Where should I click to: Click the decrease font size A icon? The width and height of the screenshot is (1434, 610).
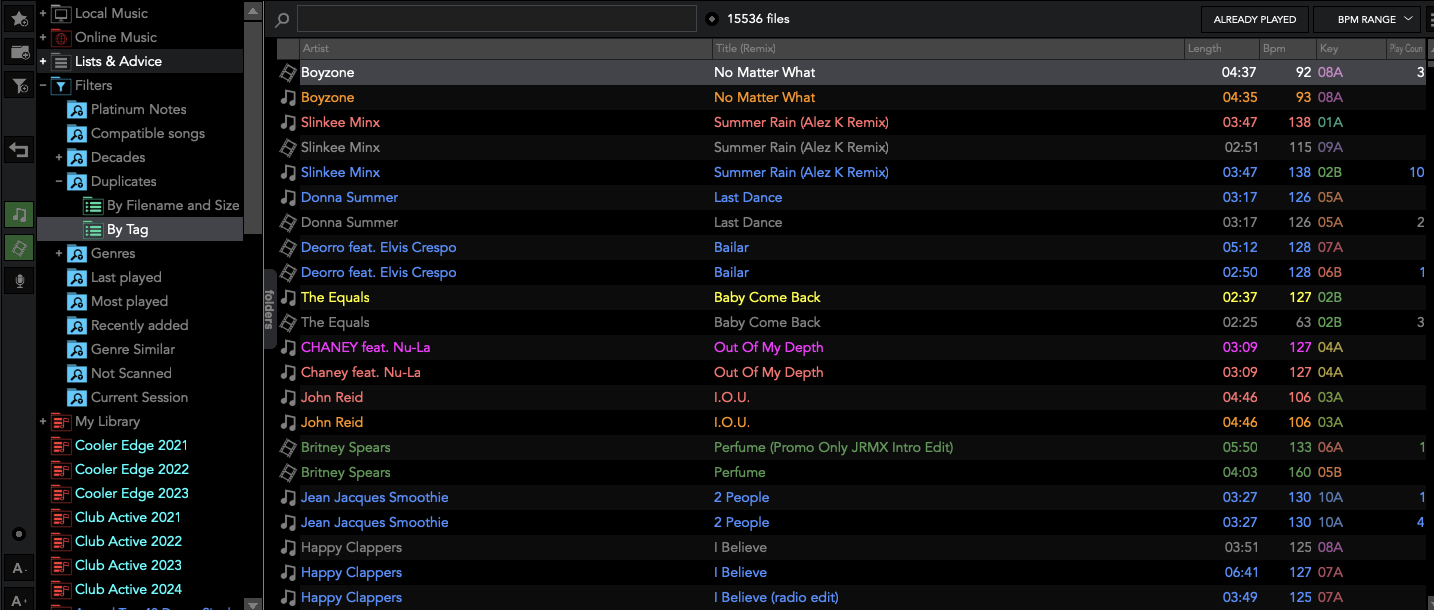(x=19, y=569)
